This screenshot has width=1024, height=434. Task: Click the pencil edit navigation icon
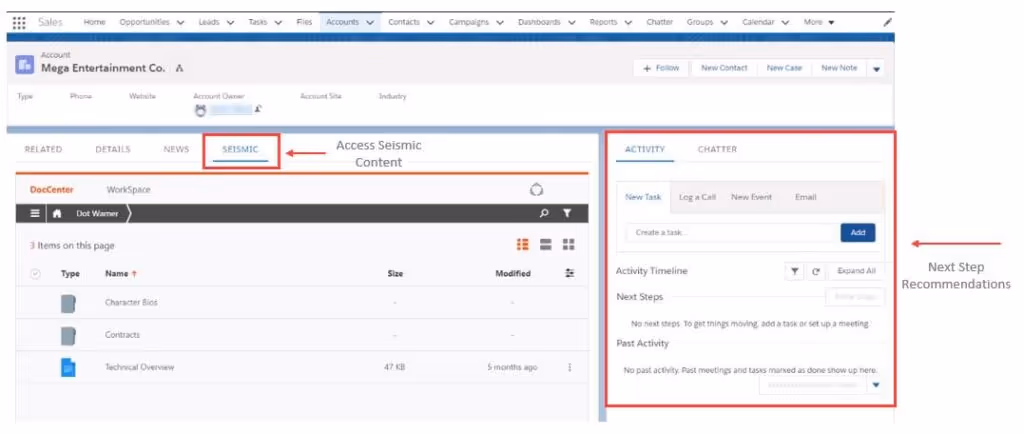tap(887, 22)
